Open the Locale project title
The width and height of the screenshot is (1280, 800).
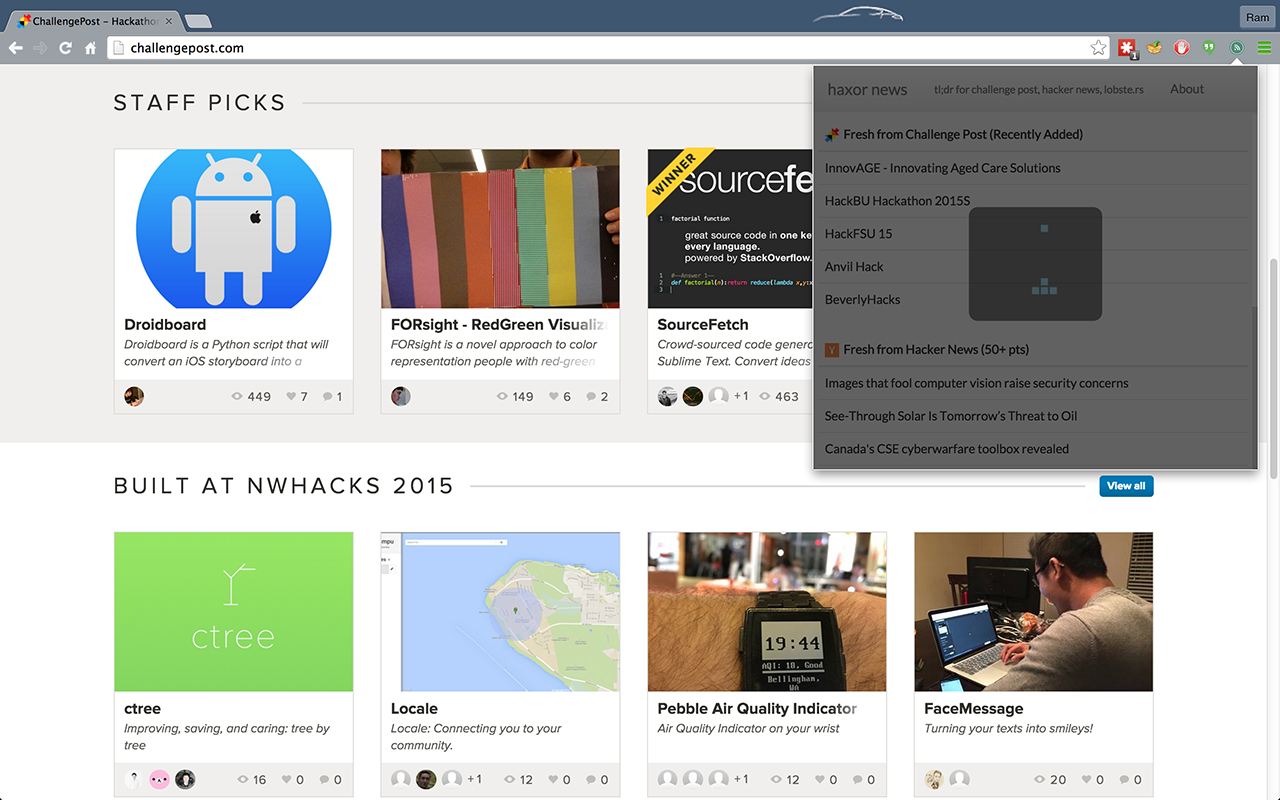pos(414,708)
